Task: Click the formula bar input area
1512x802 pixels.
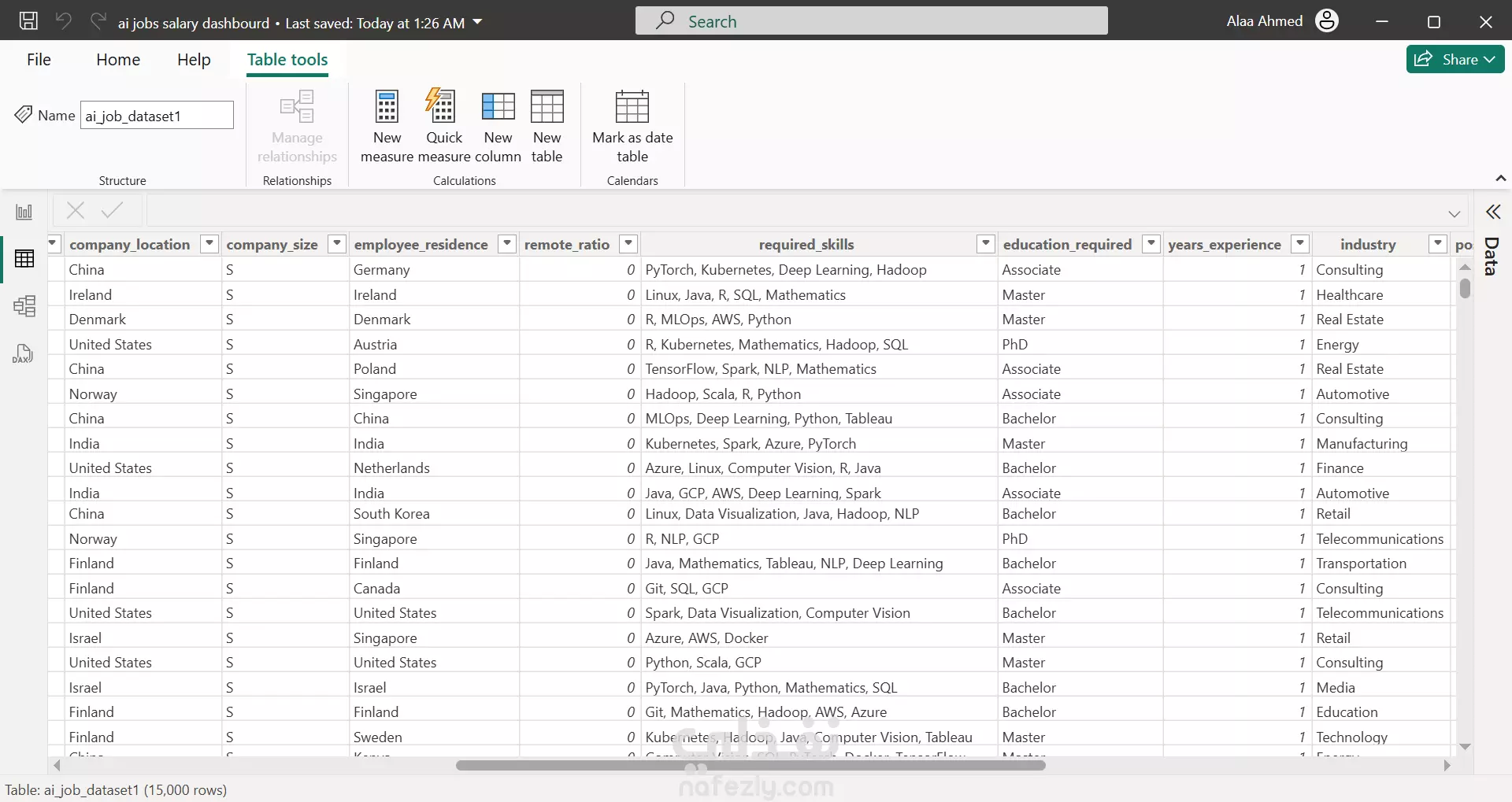Action: point(795,210)
